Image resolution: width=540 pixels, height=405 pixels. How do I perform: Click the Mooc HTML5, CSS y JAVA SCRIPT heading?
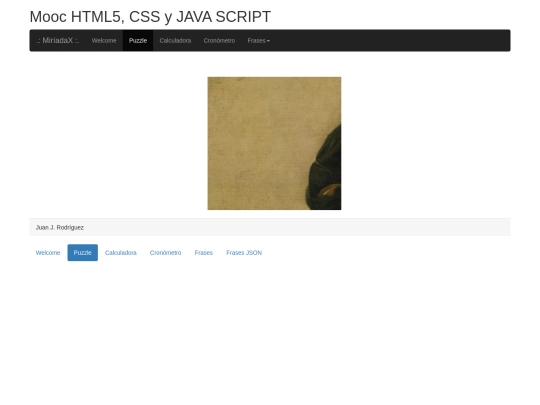pos(150,17)
